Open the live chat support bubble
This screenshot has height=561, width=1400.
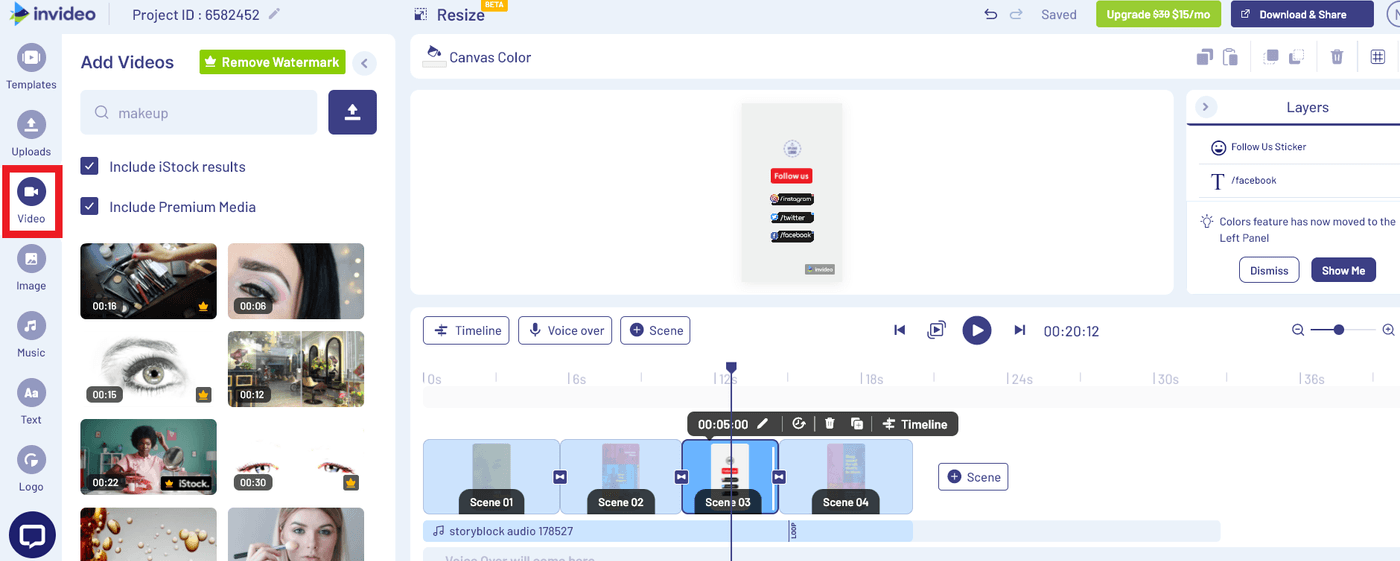pyautogui.click(x=32, y=535)
